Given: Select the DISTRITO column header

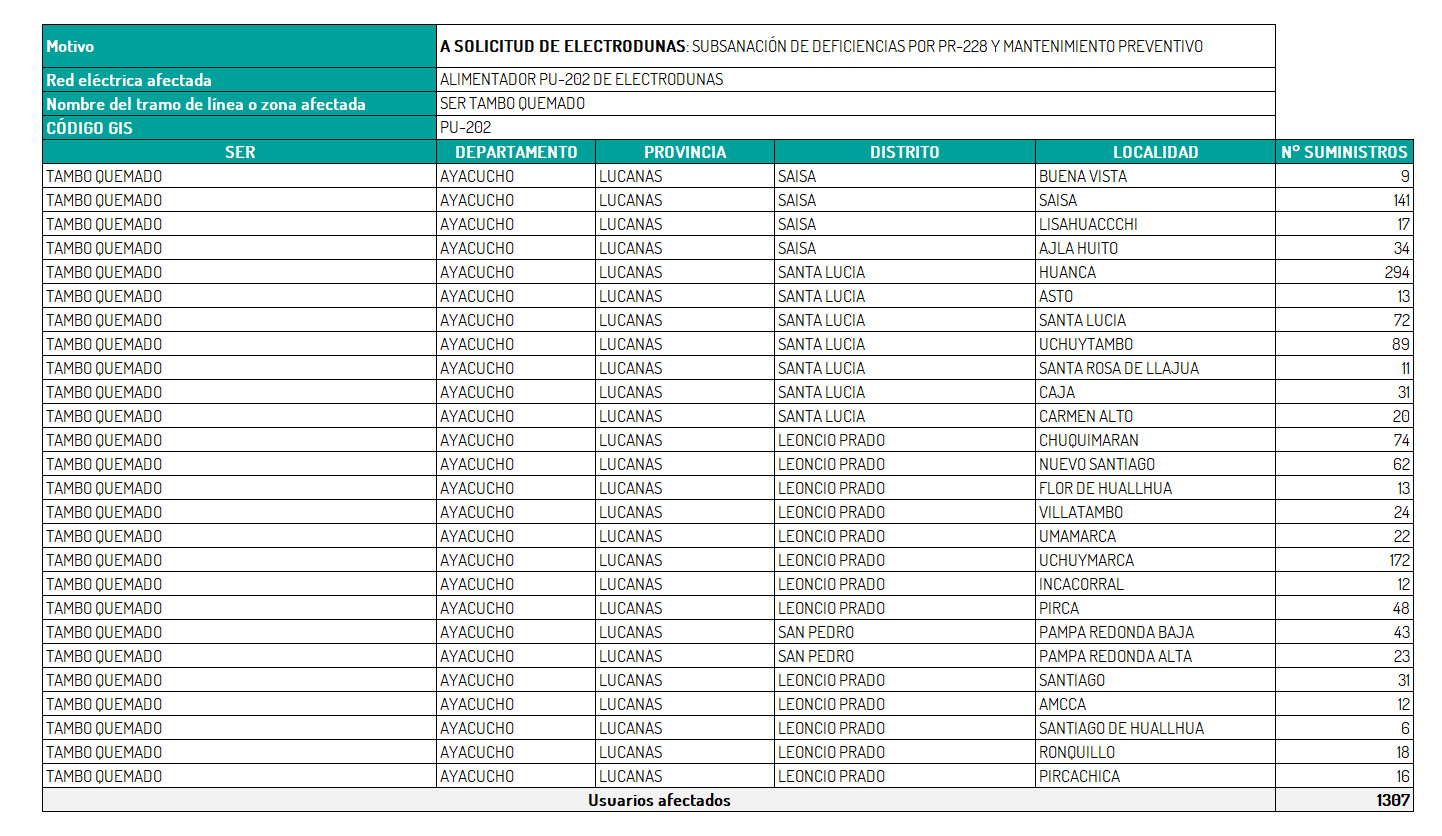Looking at the screenshot, I should [x=905, y=152].
